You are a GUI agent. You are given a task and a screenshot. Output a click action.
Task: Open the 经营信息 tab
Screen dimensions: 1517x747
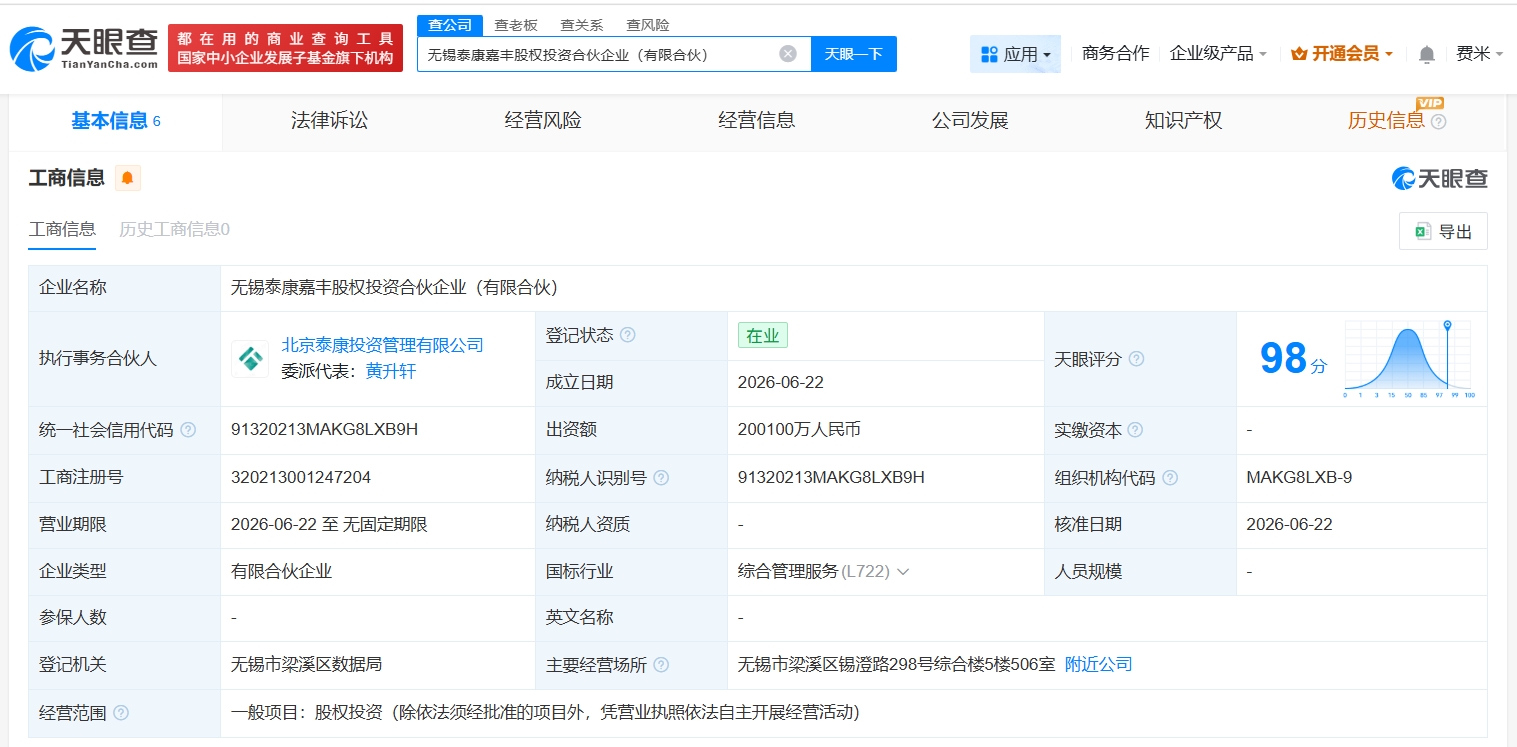click(756, 121)
